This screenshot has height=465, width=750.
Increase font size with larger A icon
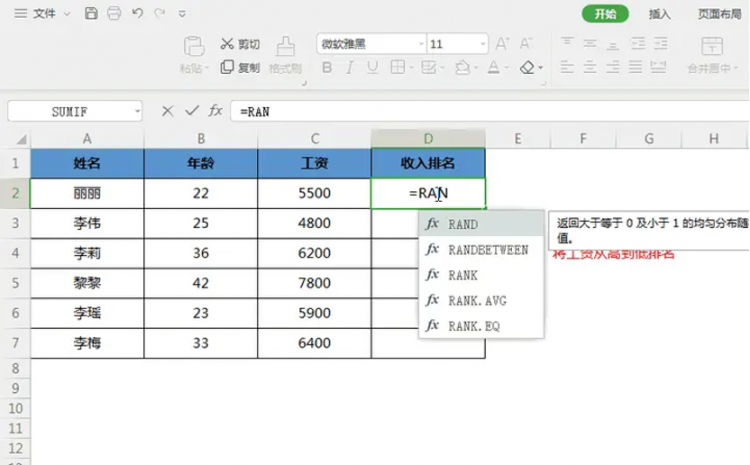click(502, 44)
